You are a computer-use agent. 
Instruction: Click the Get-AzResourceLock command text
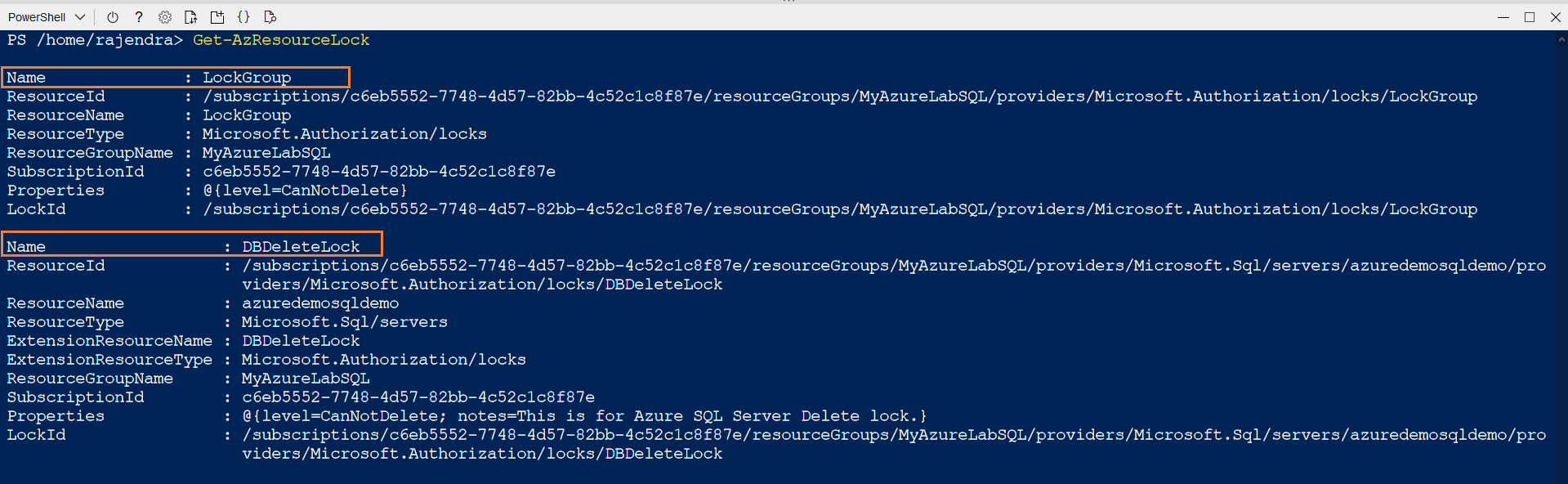pos(281,40)
